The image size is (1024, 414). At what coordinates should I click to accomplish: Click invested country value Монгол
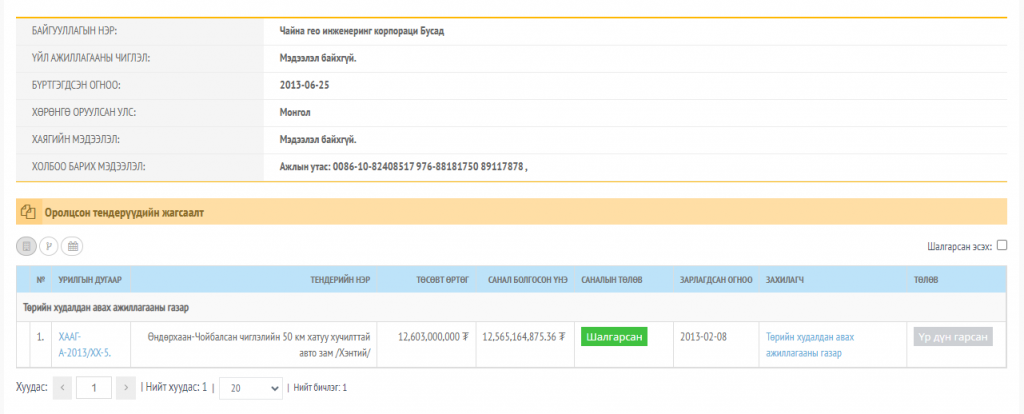[x=295, y=112]
